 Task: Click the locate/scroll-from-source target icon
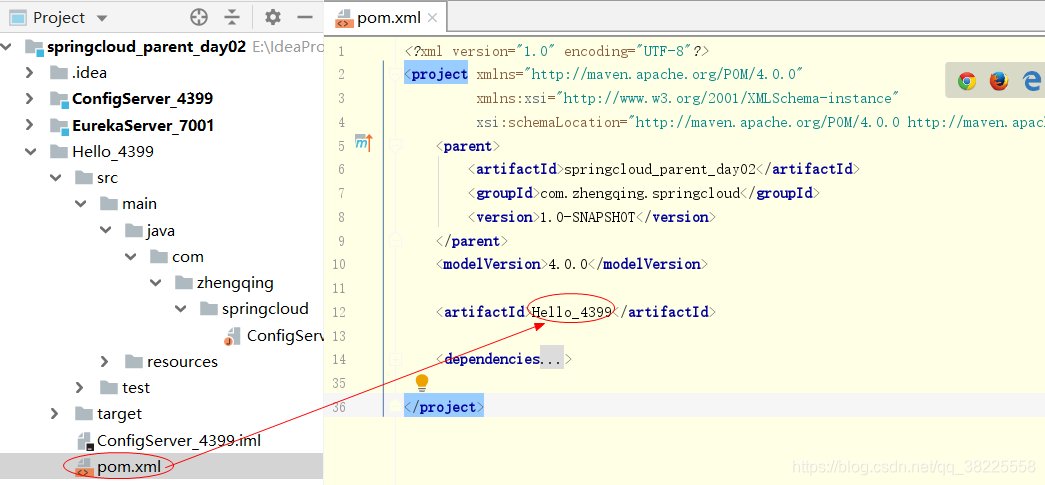[199, 17]
